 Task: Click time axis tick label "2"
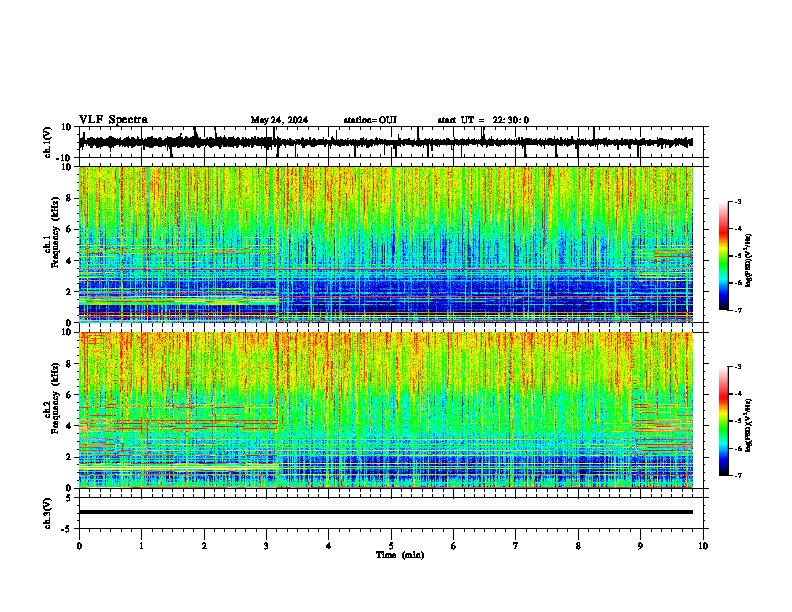(204, 546)
